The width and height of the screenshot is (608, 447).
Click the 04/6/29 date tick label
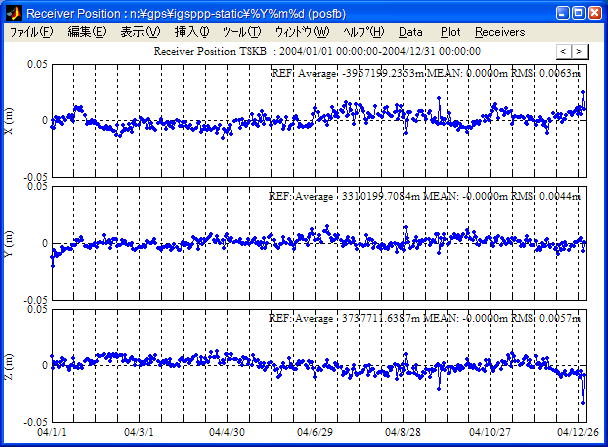point(314,433)
